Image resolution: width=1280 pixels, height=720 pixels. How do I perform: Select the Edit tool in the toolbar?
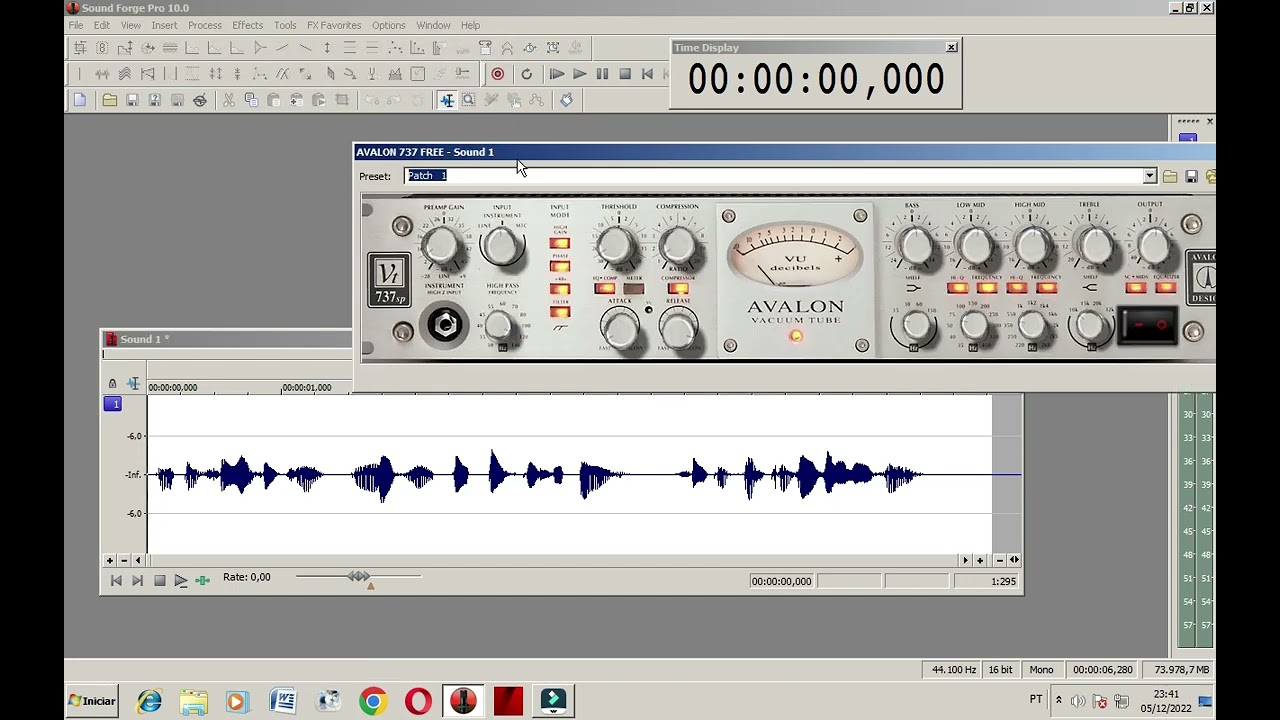tap(447, 100)
